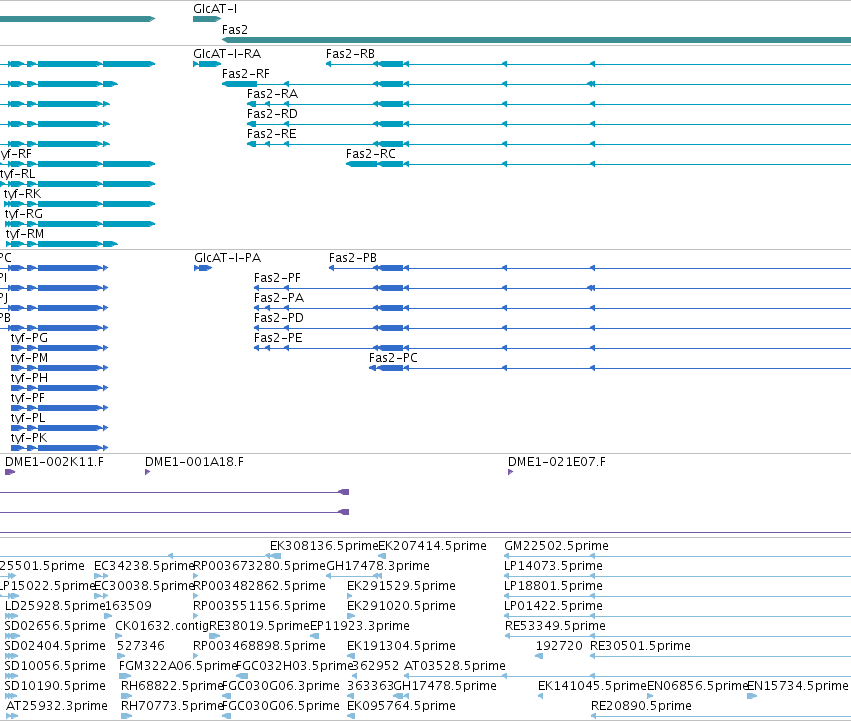Select the Fas2-PC protein label

click(x=393, y=358)
